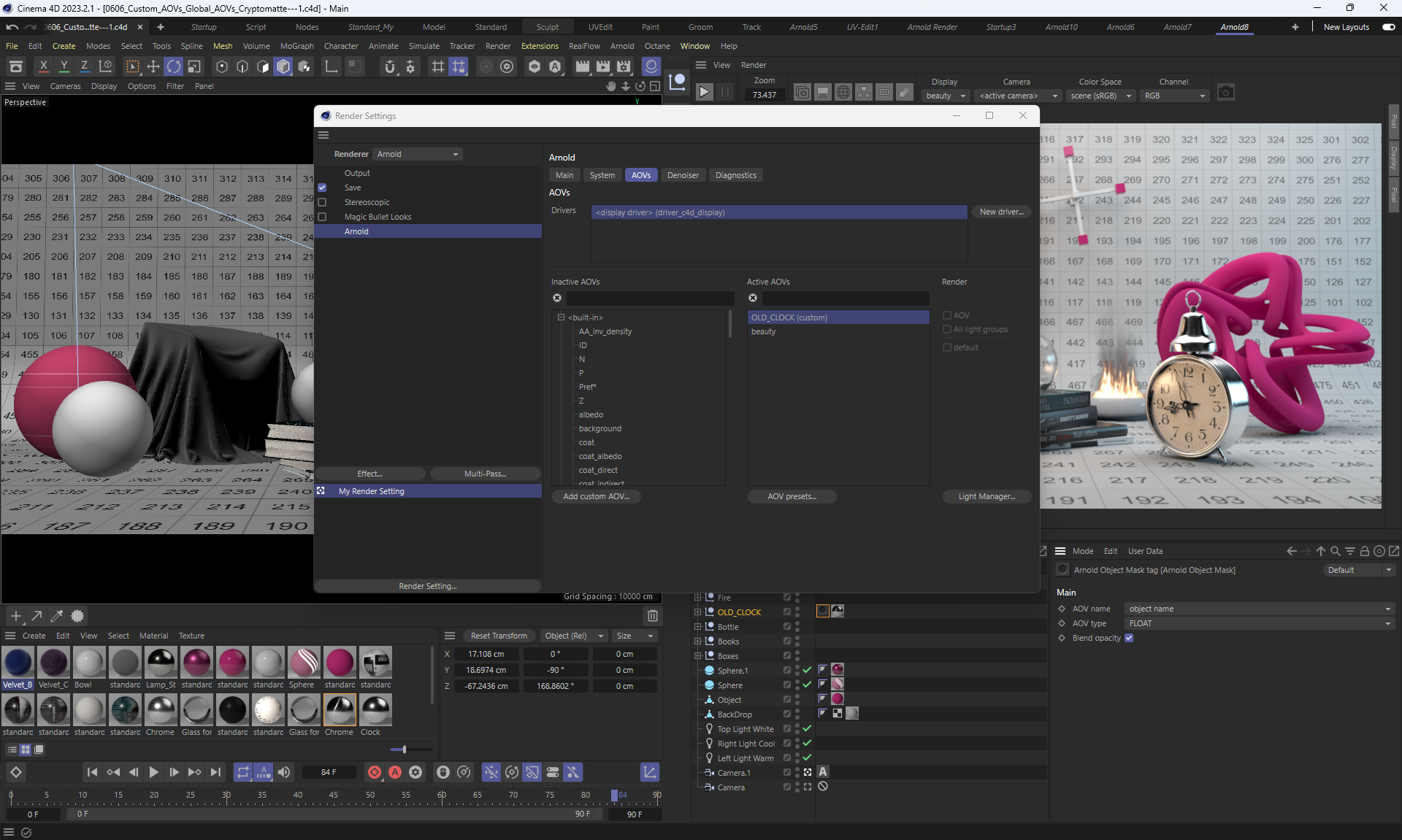Viewport: 1402px width, 840px height.
Task: Select the OLD_CLOCK object in the tree
Action: pos(738,612)
